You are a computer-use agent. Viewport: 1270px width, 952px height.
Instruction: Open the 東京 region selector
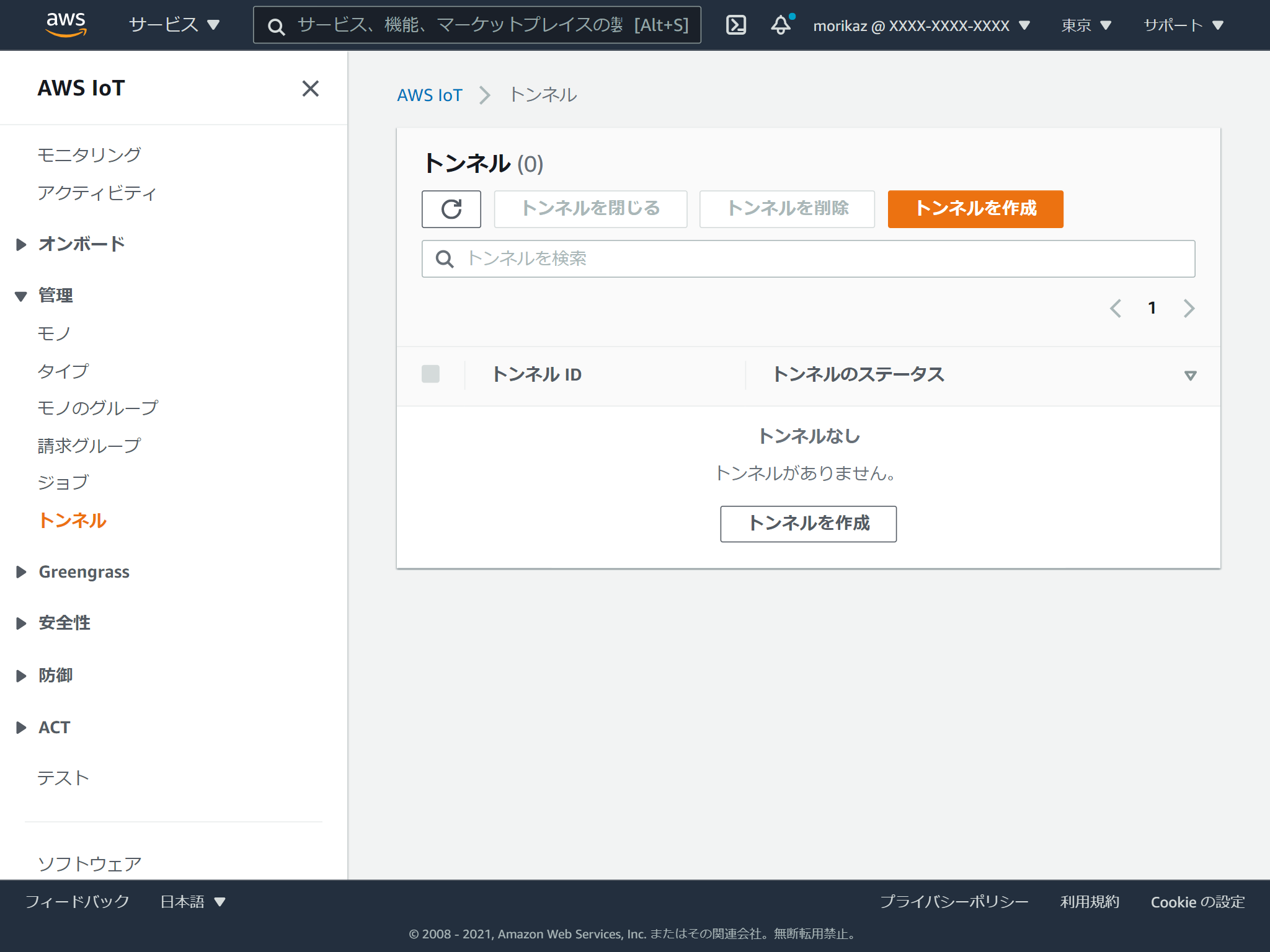point(1085,25)
